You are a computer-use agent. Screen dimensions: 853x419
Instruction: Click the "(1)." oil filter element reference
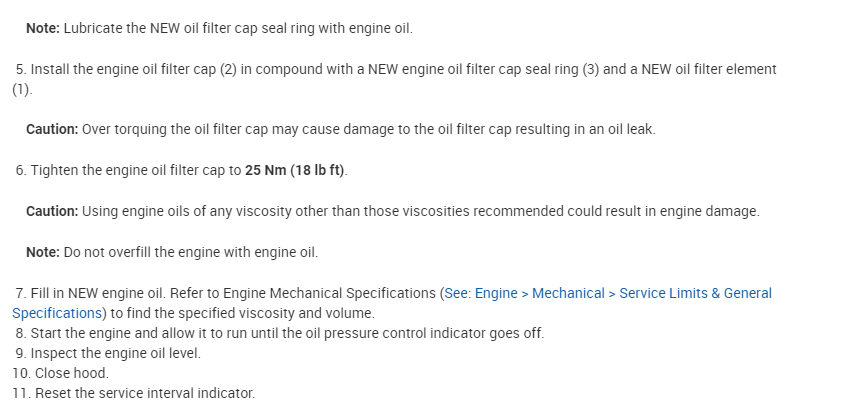pyautogui.click(x=22, y=89)
